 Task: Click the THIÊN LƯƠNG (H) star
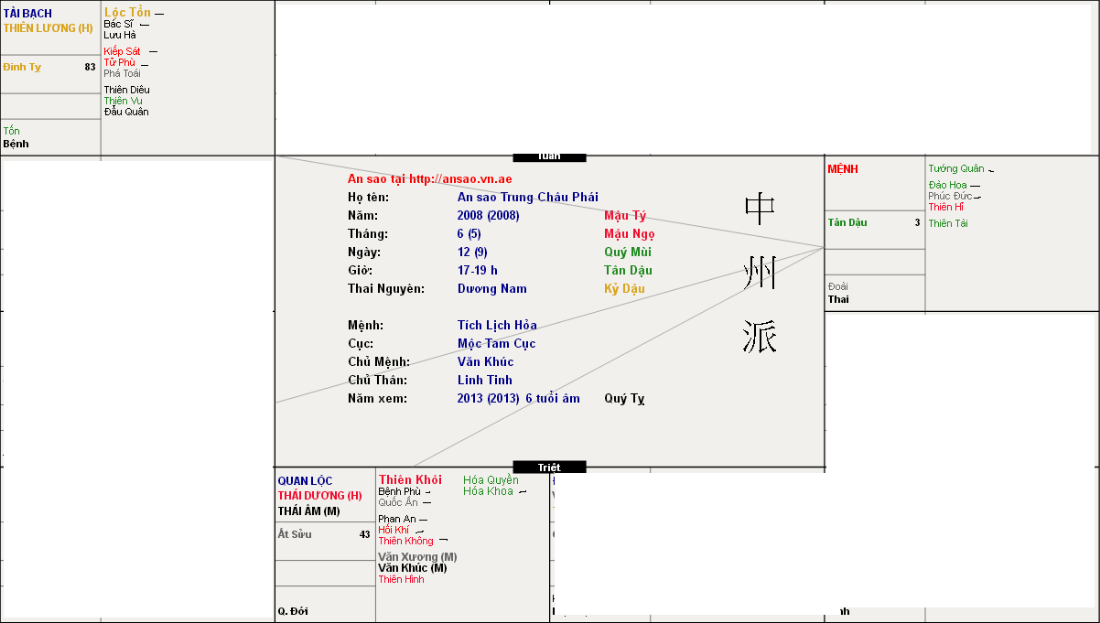48,28
